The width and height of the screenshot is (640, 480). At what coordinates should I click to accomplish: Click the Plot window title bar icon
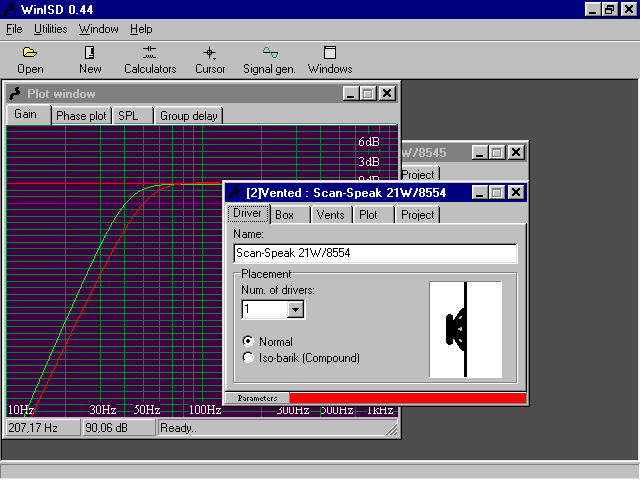[x=15, y=93]
